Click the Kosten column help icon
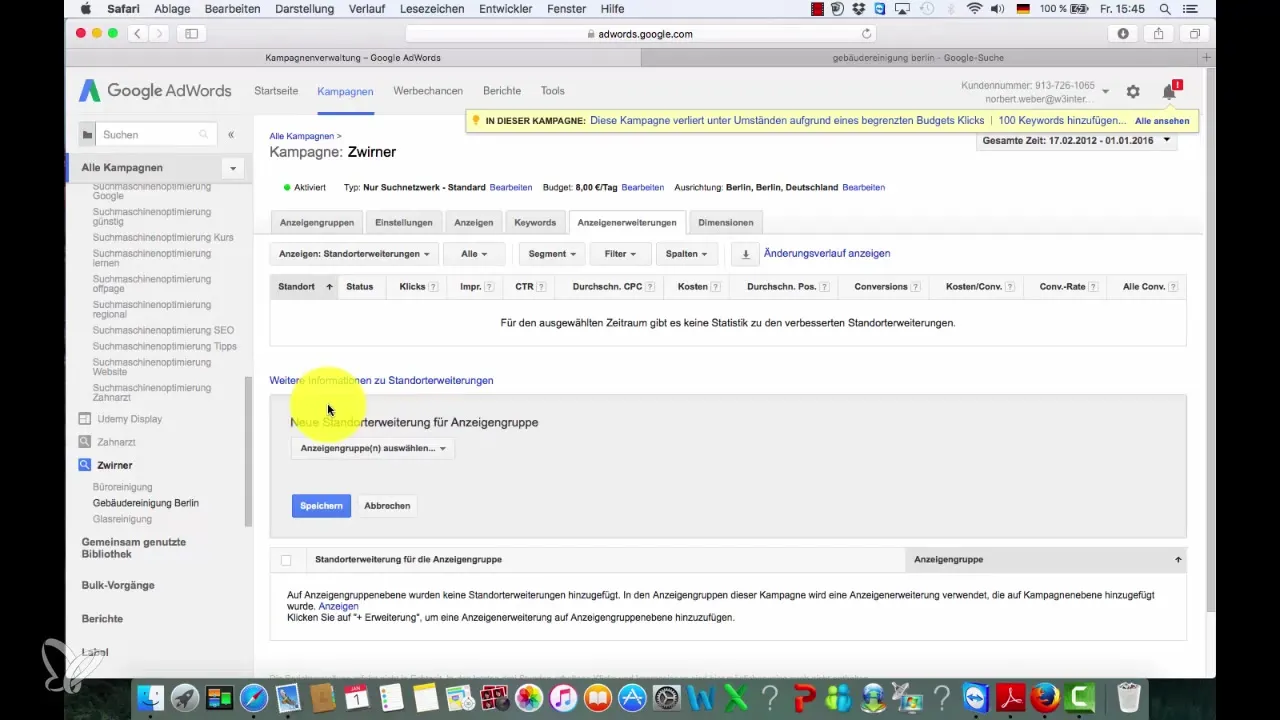Image resolution: width=1280 pixels, height=720 pixels. click(716, 287)
